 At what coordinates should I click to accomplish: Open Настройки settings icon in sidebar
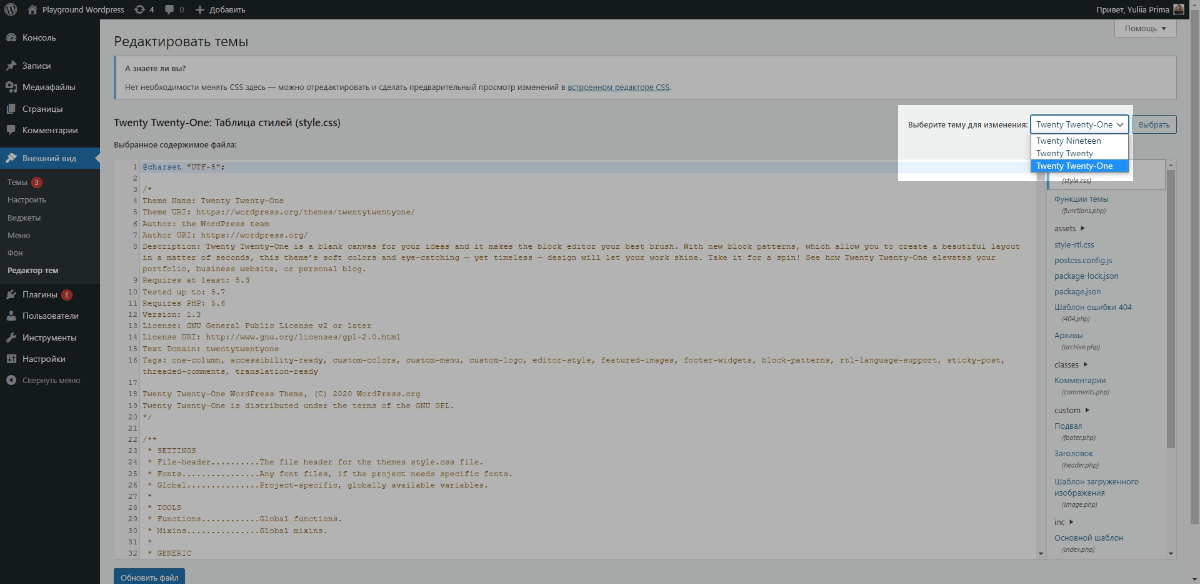(x=11, y=358)
